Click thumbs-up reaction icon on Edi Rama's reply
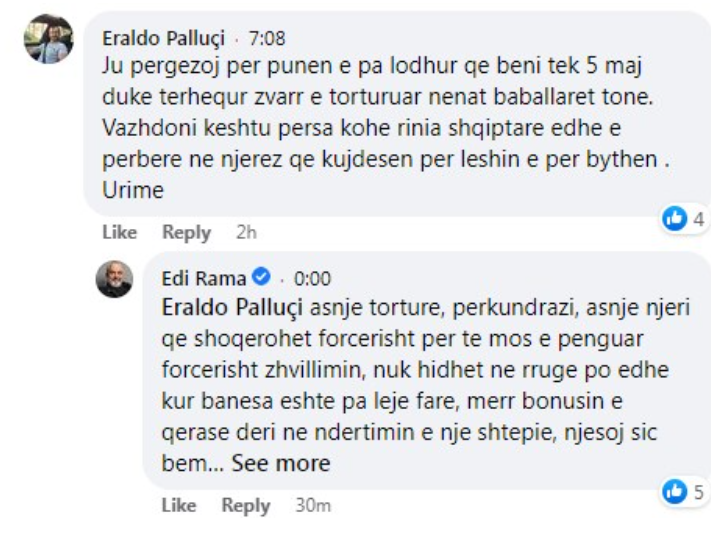This screenshot has width=711, height=544. click(675, 491)
